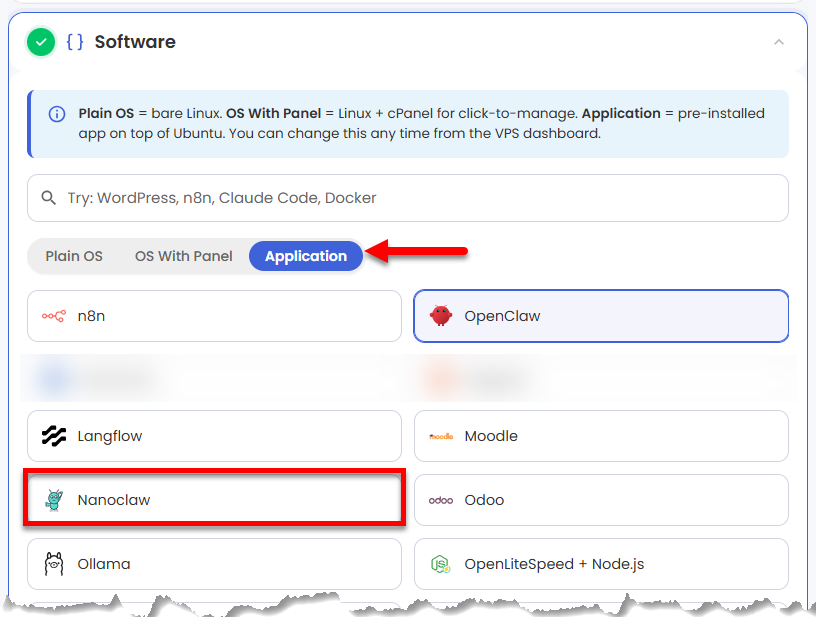816x617 pixels.
Task: Select the Application tab
Action: (306, 256)
